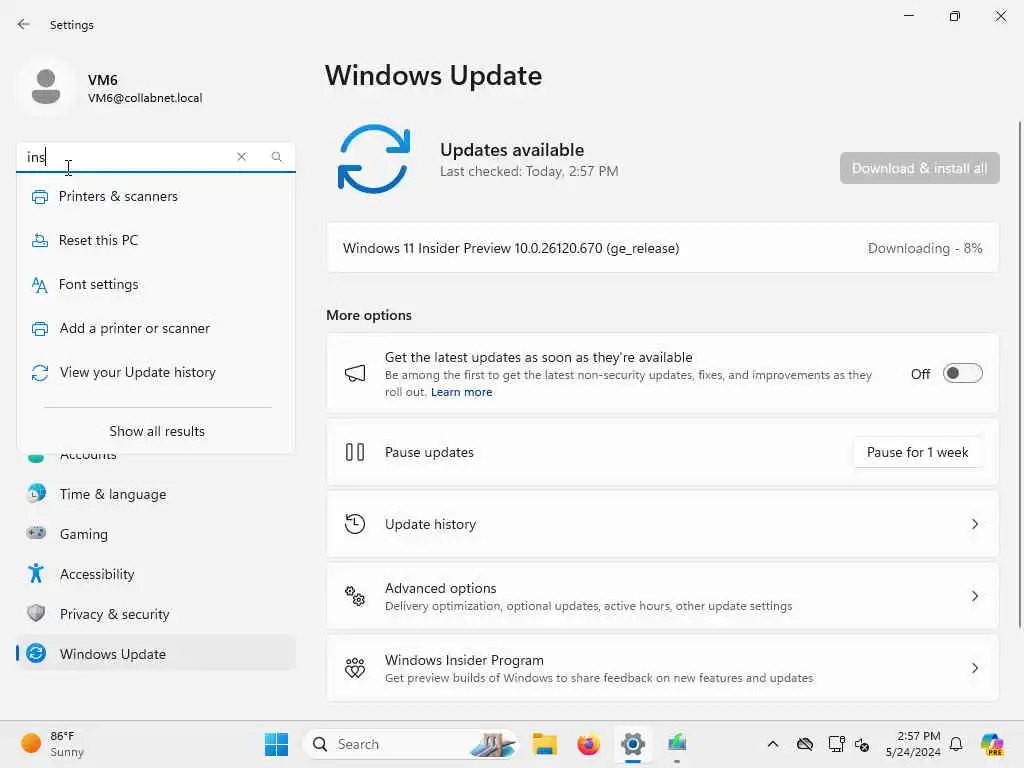Screen dimensions: 1024x768
Task: Select Font settings search suggestion
Action: pos(155,285)
